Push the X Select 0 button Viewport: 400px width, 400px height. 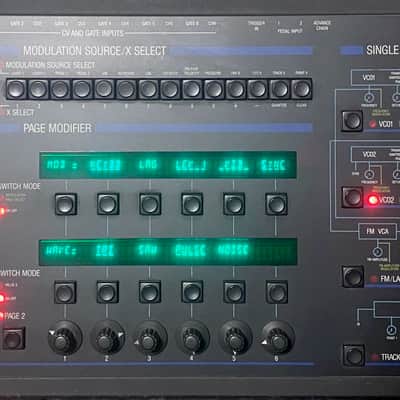[x=214, y=89]
